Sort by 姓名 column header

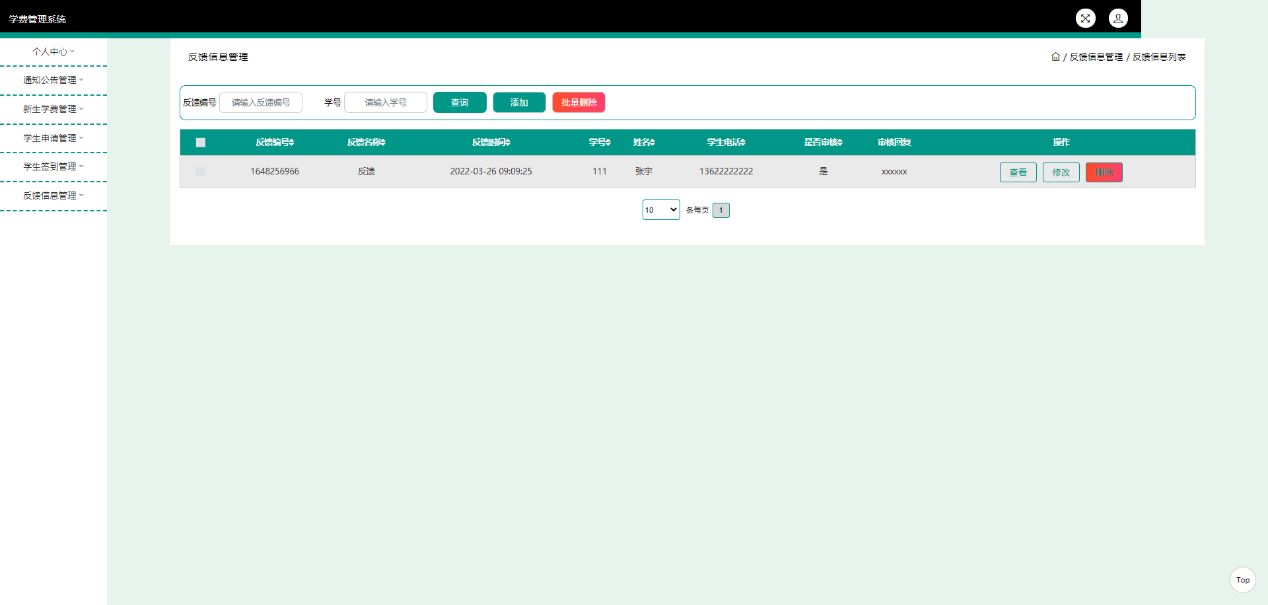[644, 143]
